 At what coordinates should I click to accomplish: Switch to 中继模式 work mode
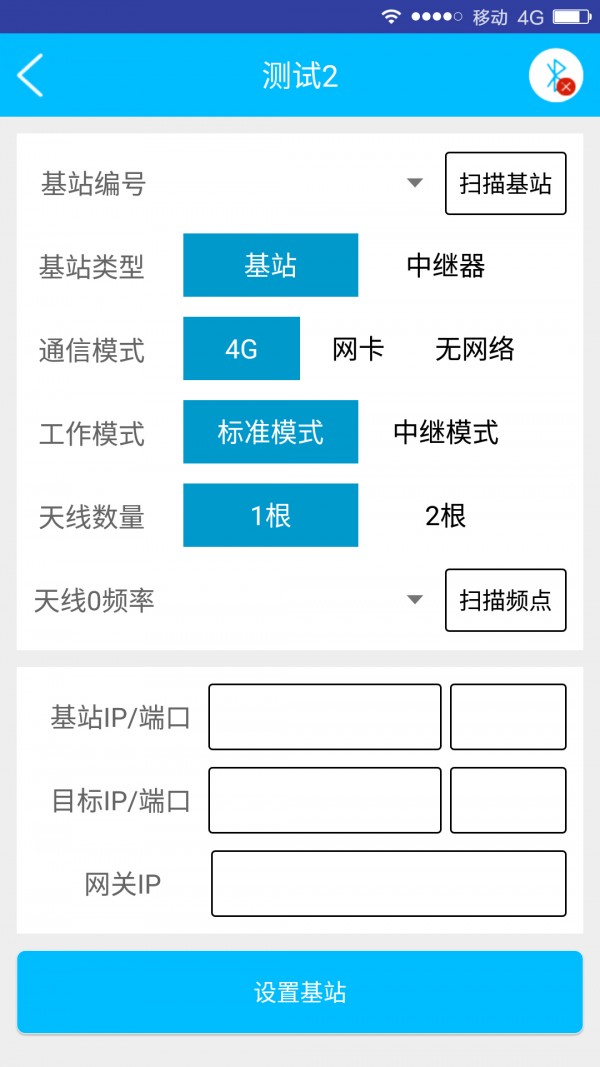click(x=446, y=432)
